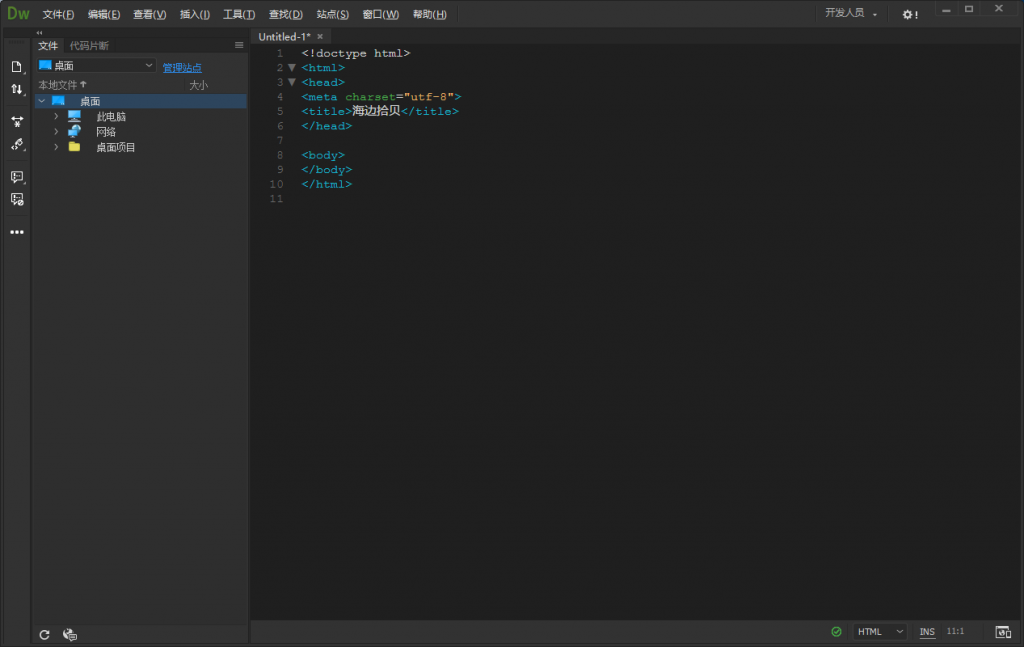Screen dimensions: 1024x647
Task: Sort by the 大小 column header
Action: coord(198,85)
